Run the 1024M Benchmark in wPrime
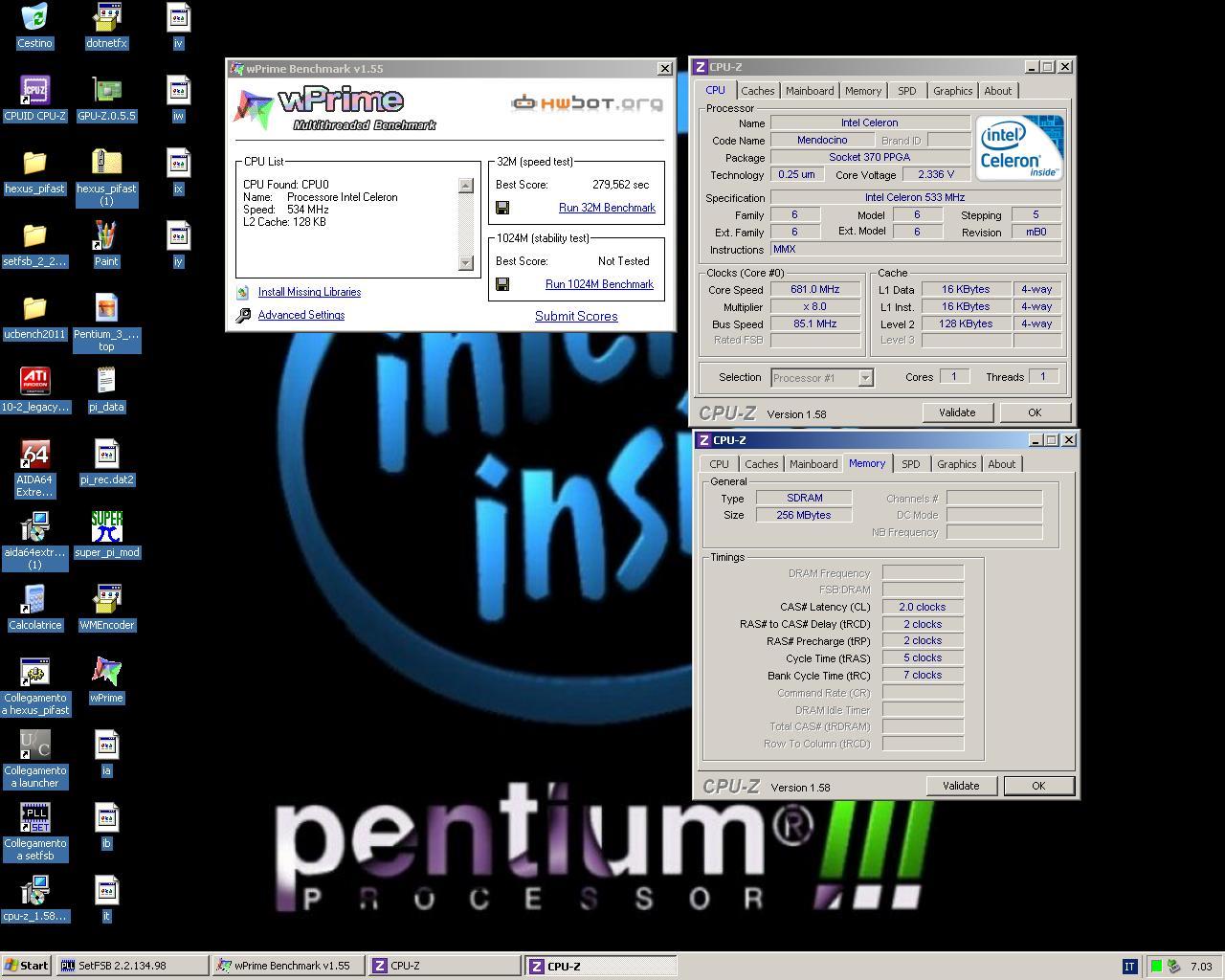The width and height of the screenshot is (1225, 980). (599, 284)
